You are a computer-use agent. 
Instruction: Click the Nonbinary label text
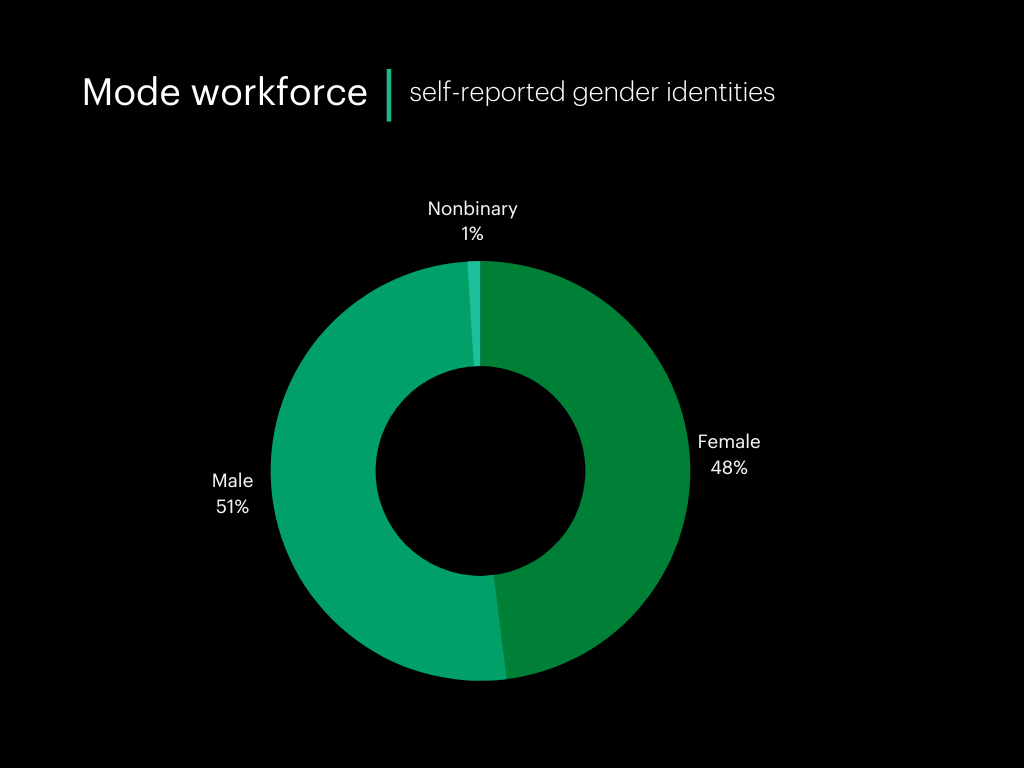472,209
